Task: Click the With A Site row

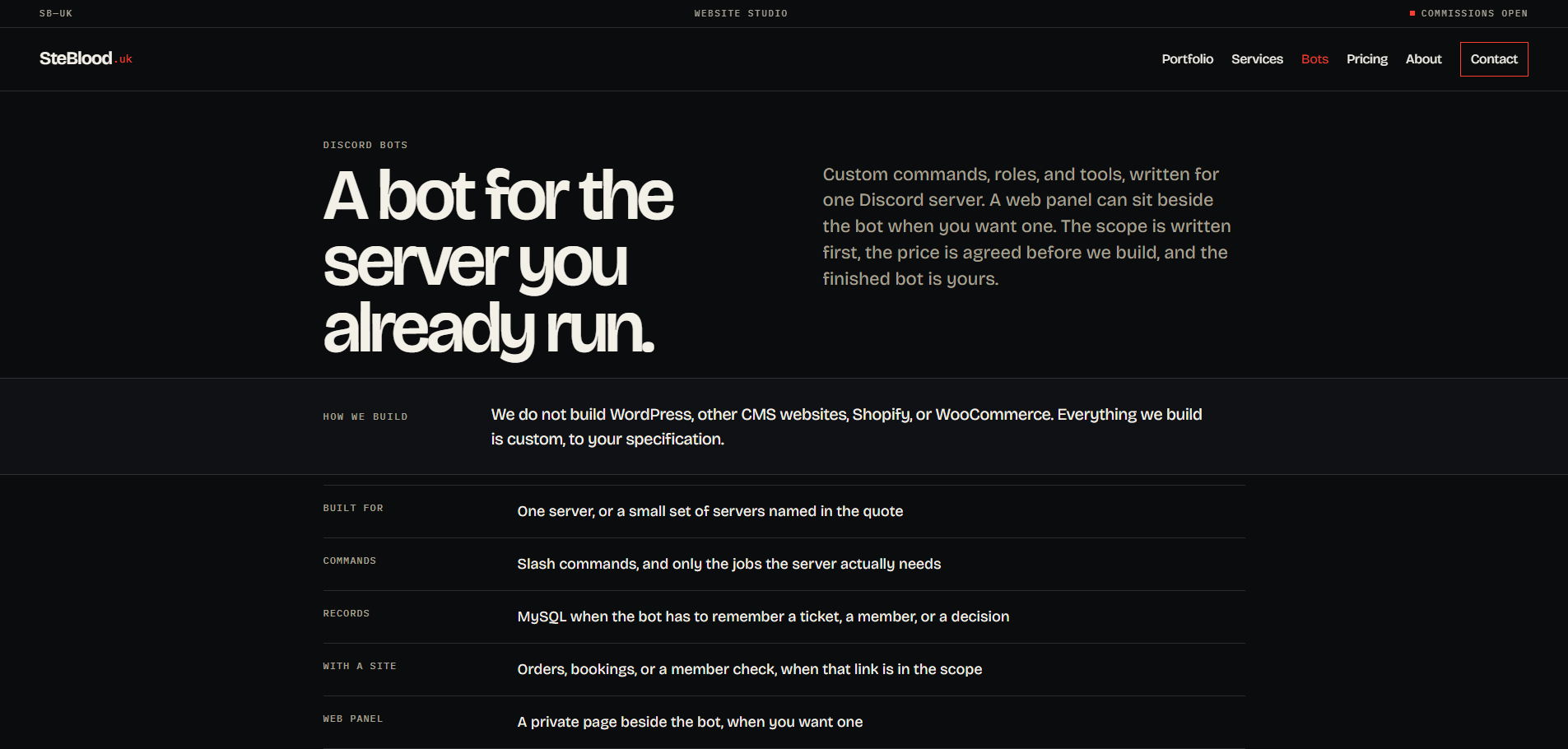Action: pos(784,669)
